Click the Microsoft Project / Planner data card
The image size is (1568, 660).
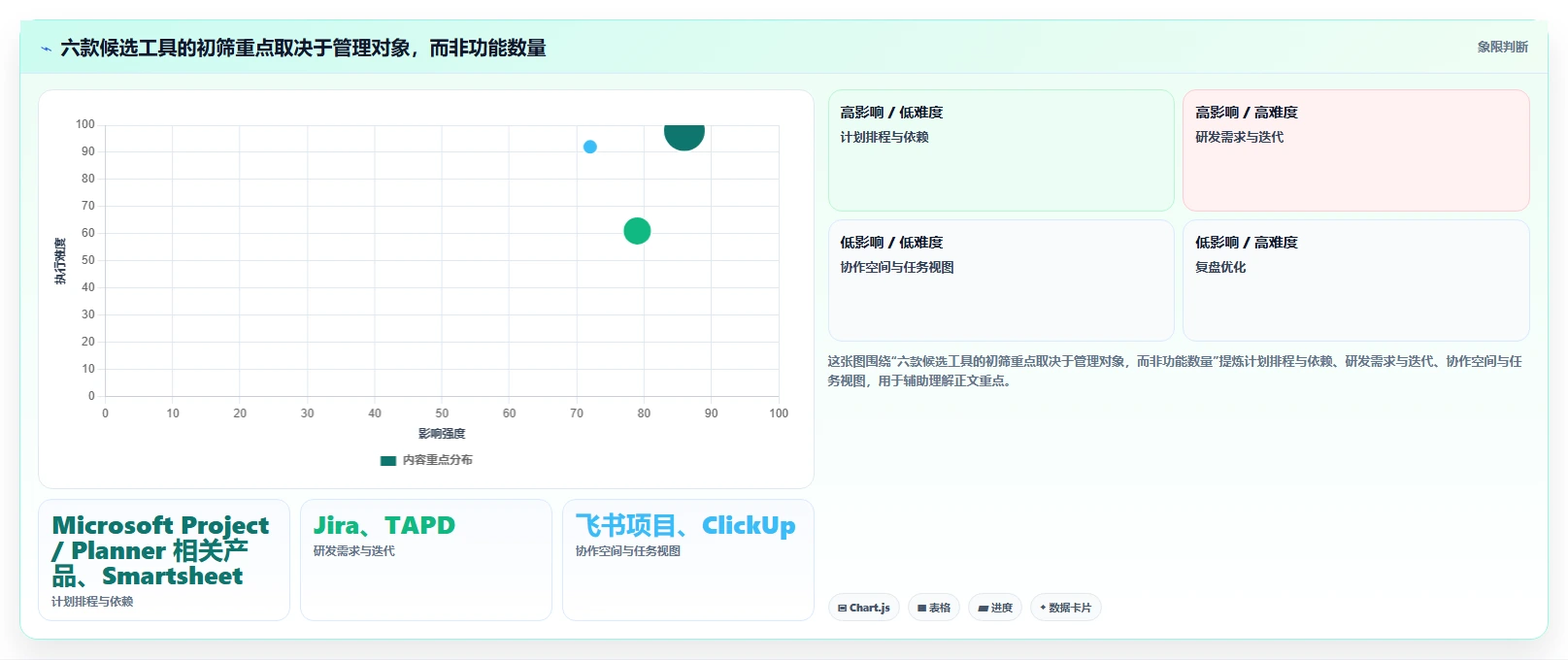(164, 560)
